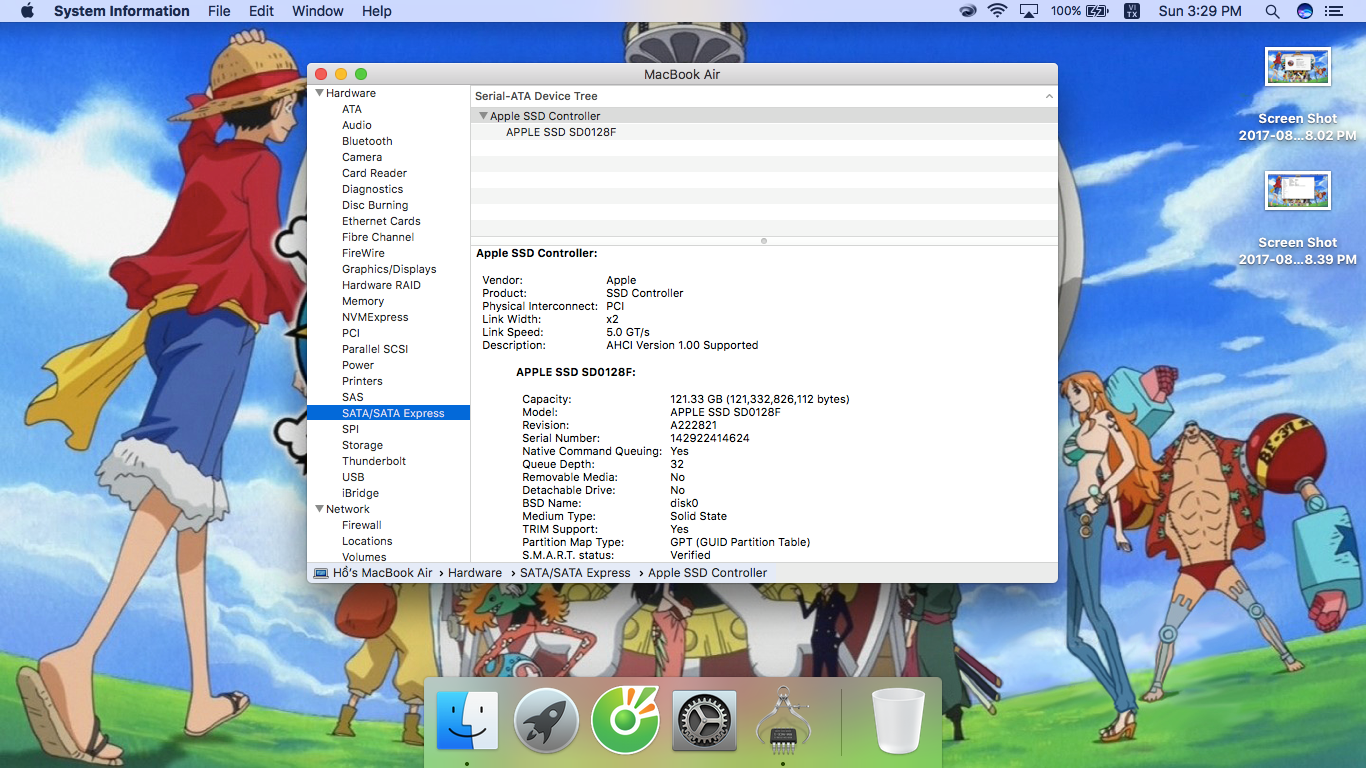Click the swirl status icon beside Wi-Fi

coord(967,11)
